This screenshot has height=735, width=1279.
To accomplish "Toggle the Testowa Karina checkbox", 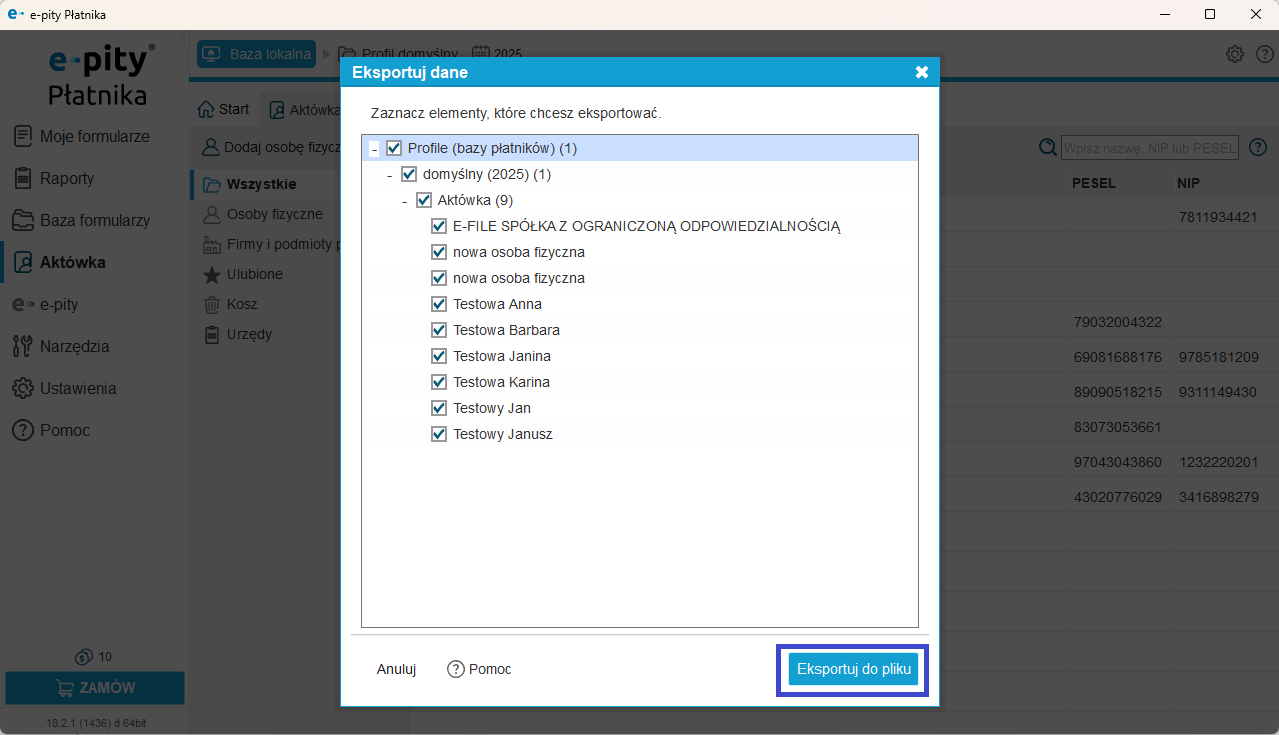I will 439,382.
